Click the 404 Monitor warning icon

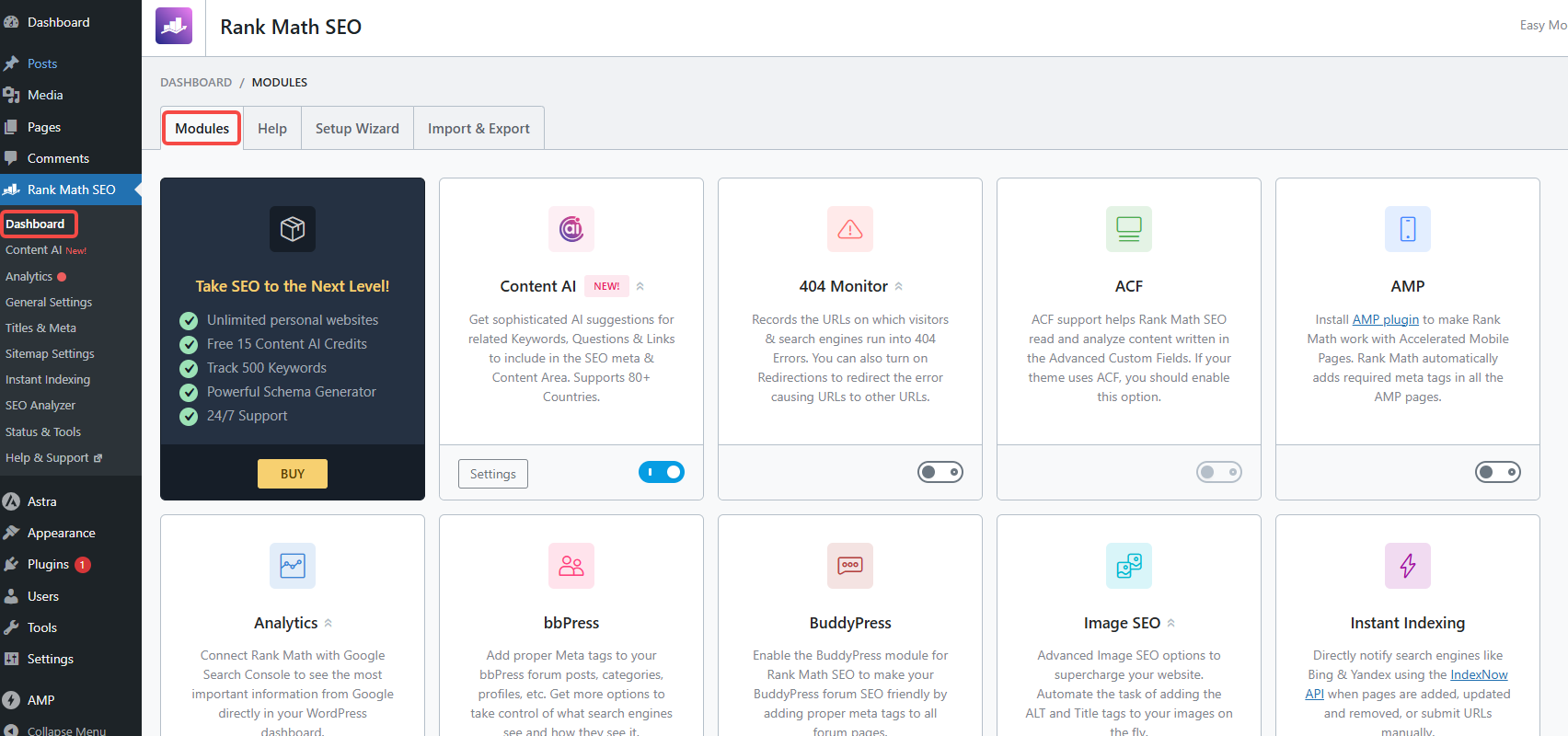pos(849,229)
